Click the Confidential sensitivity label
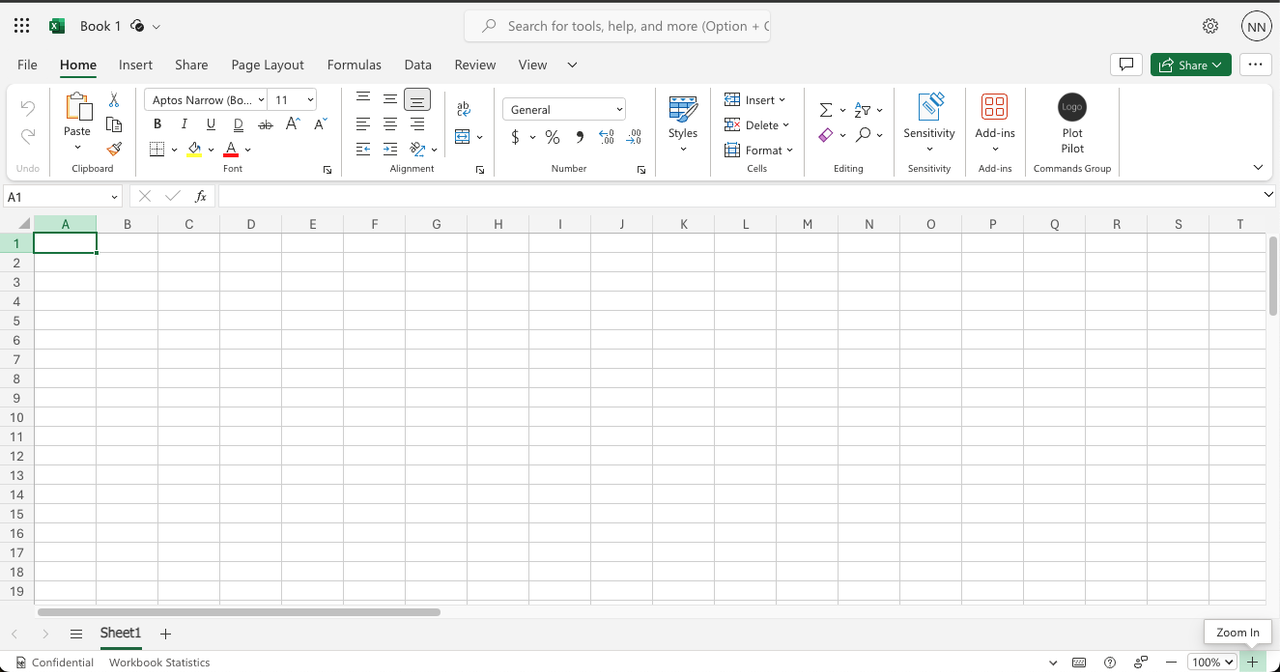This screenshot has width=1280, height=672. point(54,662)
